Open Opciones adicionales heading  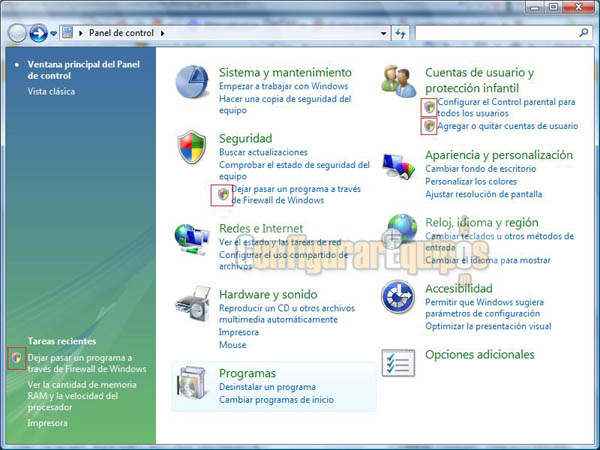point(480,354)
